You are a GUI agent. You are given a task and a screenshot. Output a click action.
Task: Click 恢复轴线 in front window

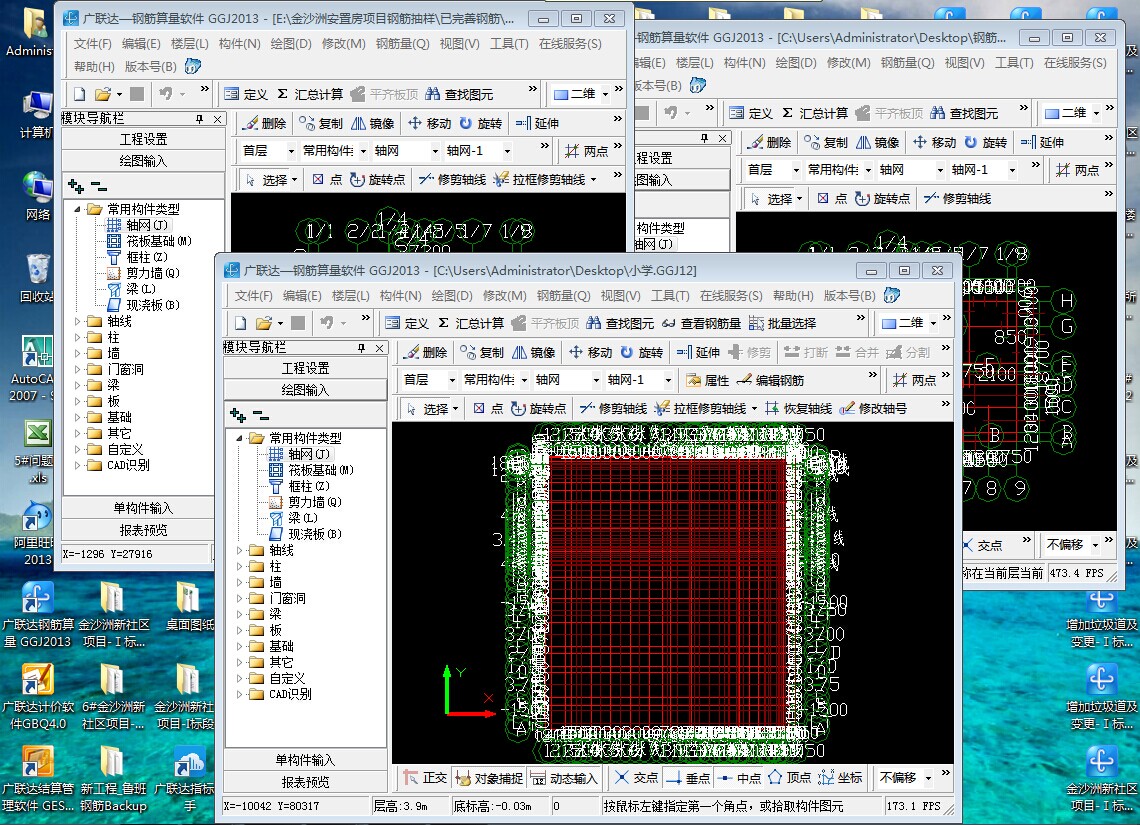pyautogui.click(x=798, y=409)
